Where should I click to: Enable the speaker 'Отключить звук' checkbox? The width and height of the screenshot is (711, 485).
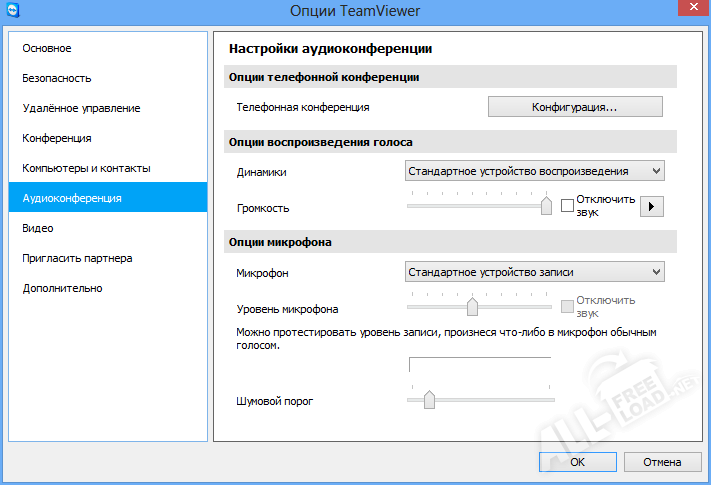coord(568,206)
